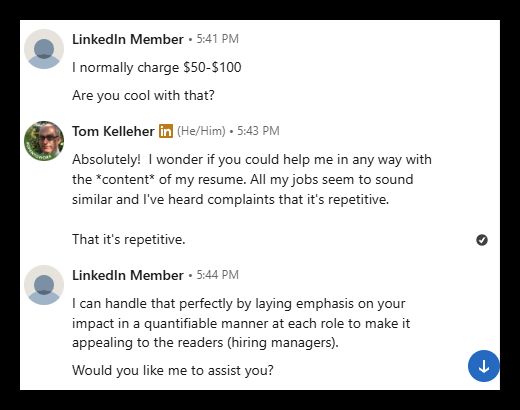Click the 'Are you cool with that?' message
Screen dimensions: 520x410
tap(143, 95)
